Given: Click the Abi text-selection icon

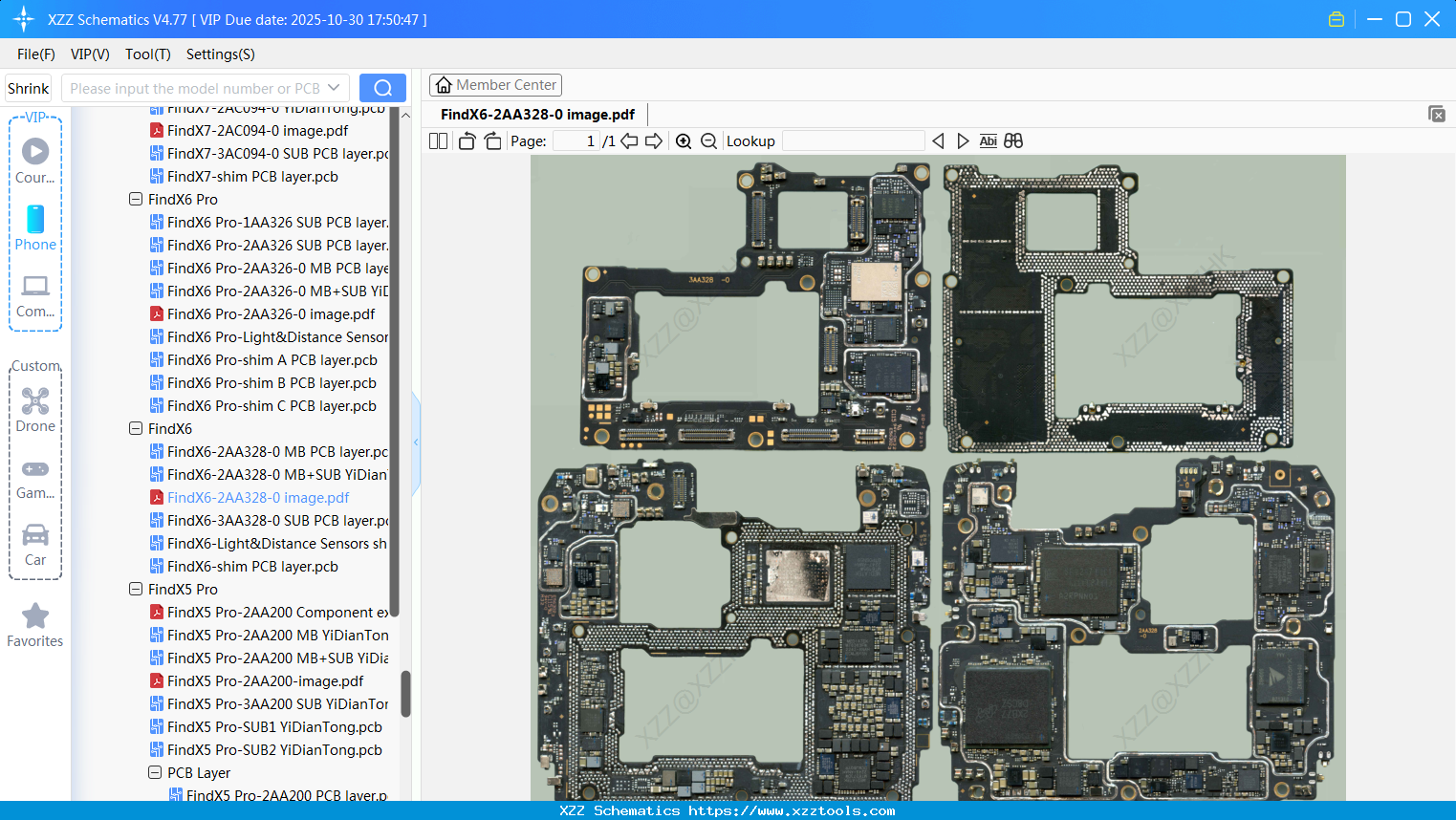Looking at the screenshot, I should (989, 140).
